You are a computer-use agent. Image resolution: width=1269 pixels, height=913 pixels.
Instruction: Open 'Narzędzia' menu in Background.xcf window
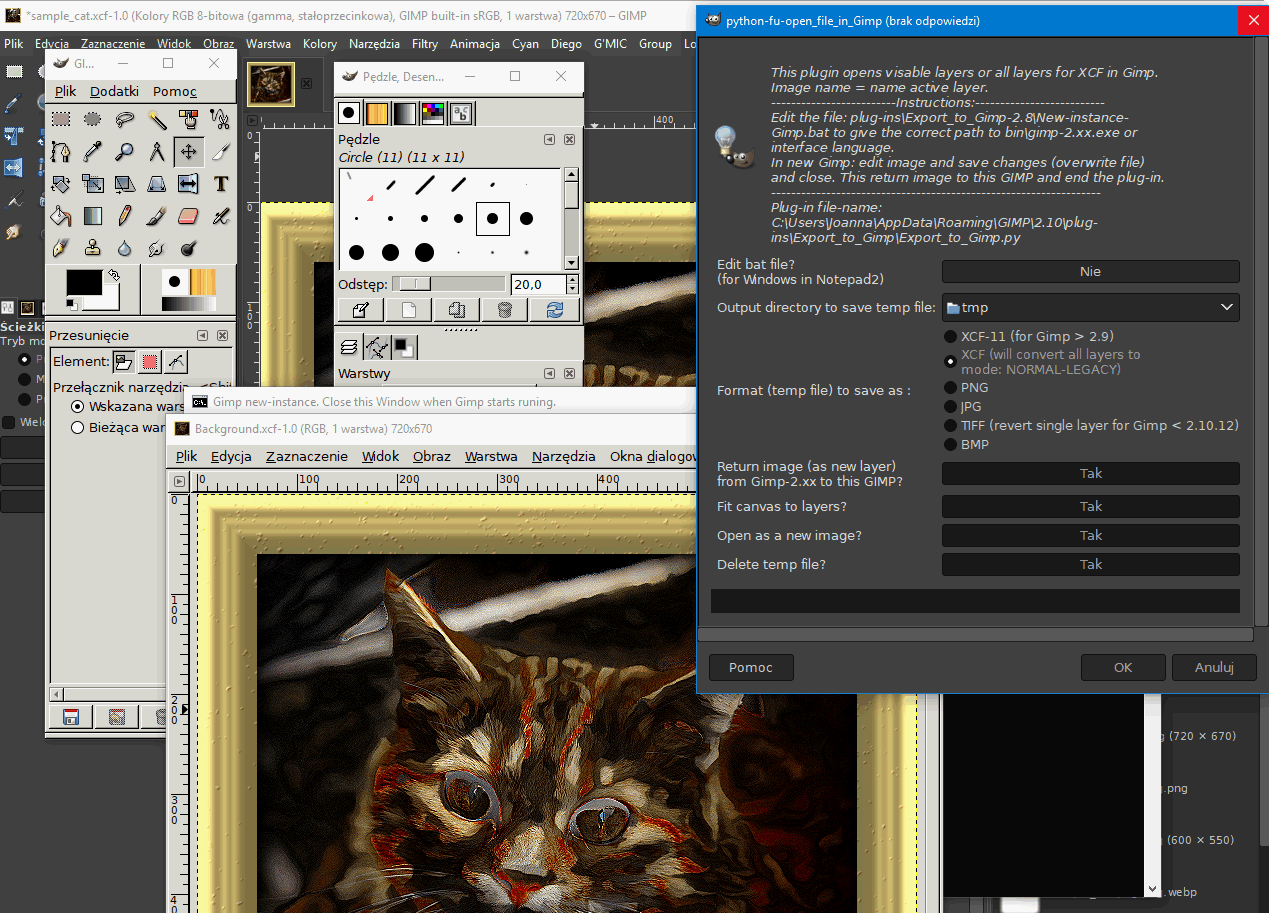point(564,456)
